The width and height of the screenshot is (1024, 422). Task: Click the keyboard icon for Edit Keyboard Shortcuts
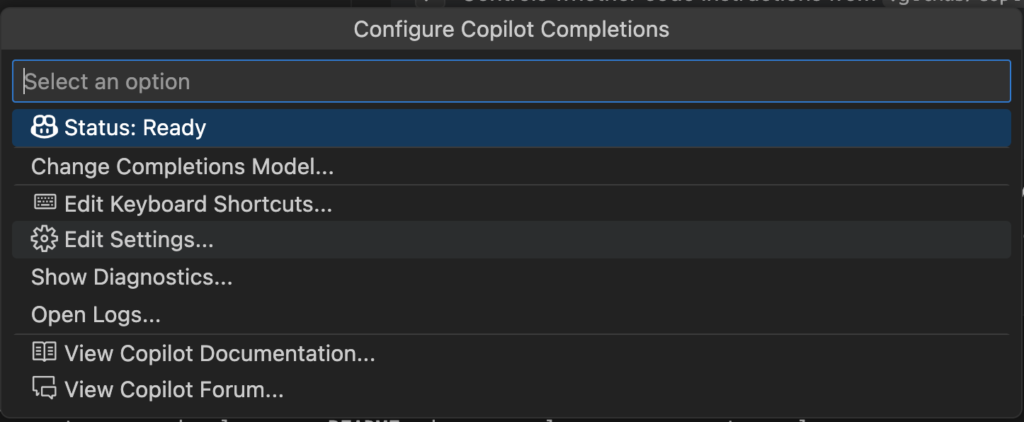pos(44,203)
